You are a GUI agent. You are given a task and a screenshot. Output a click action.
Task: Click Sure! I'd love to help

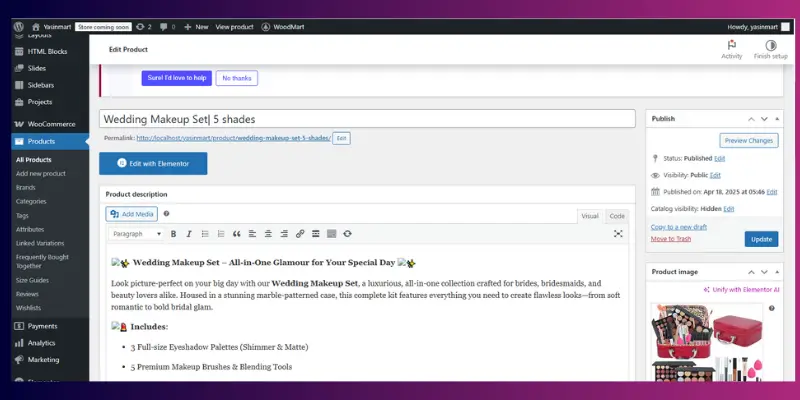coord(177,78)
